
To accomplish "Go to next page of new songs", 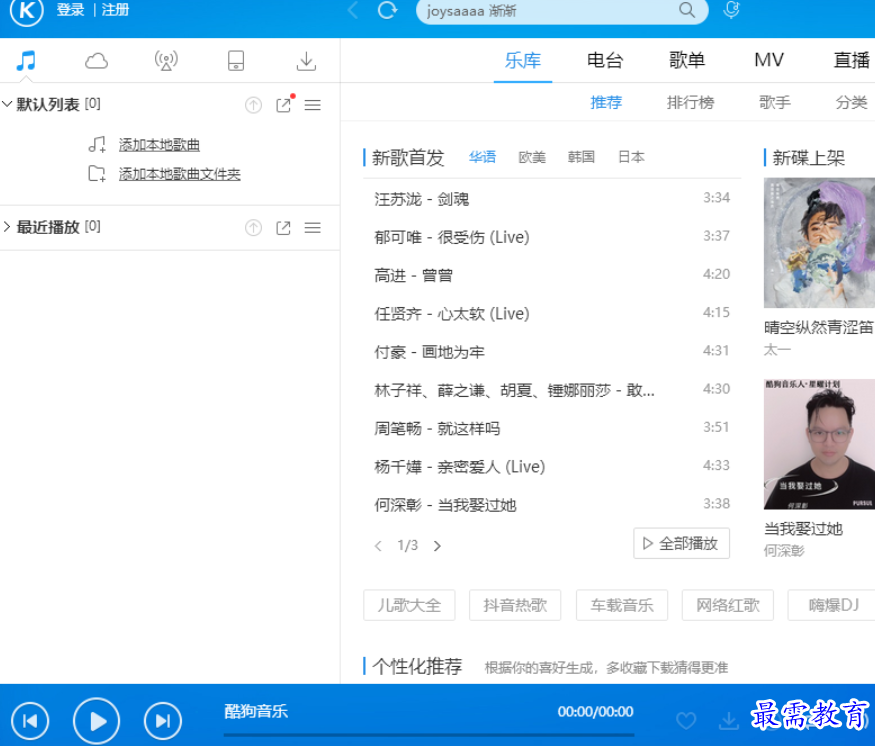I will [x=438, y=546].
